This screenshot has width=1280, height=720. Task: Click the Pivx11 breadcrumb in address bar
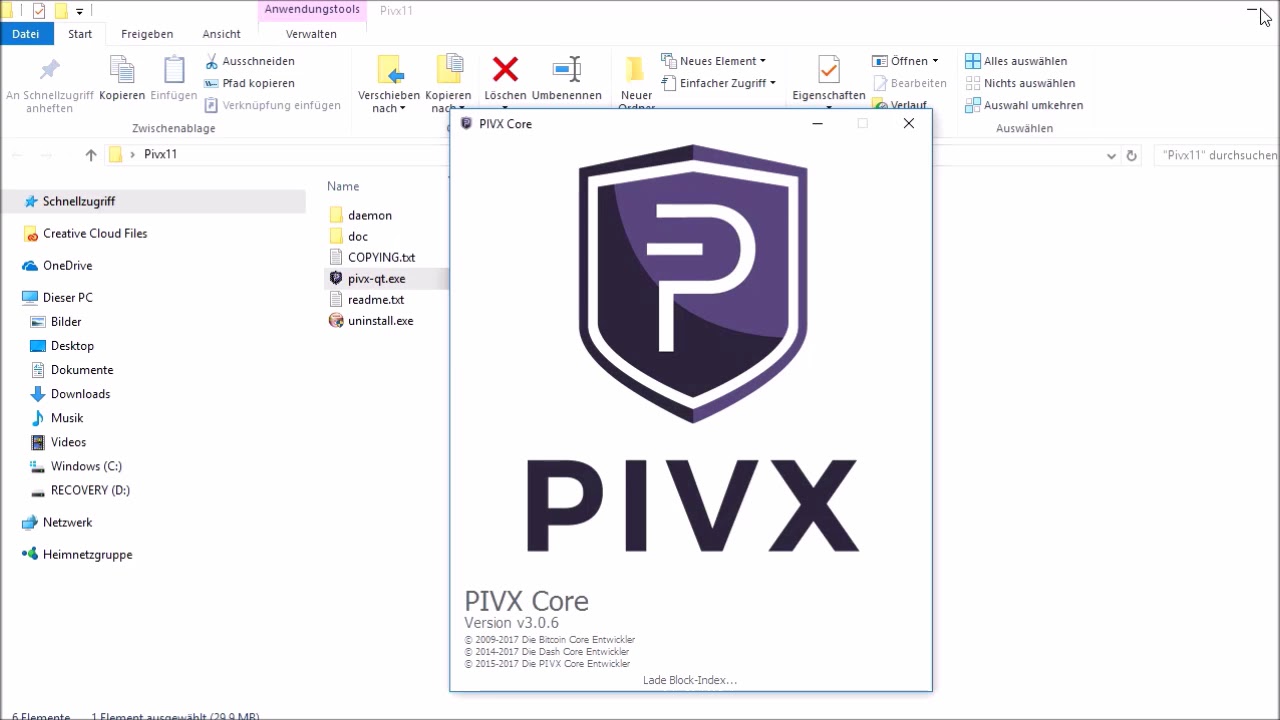pos(160,155)
